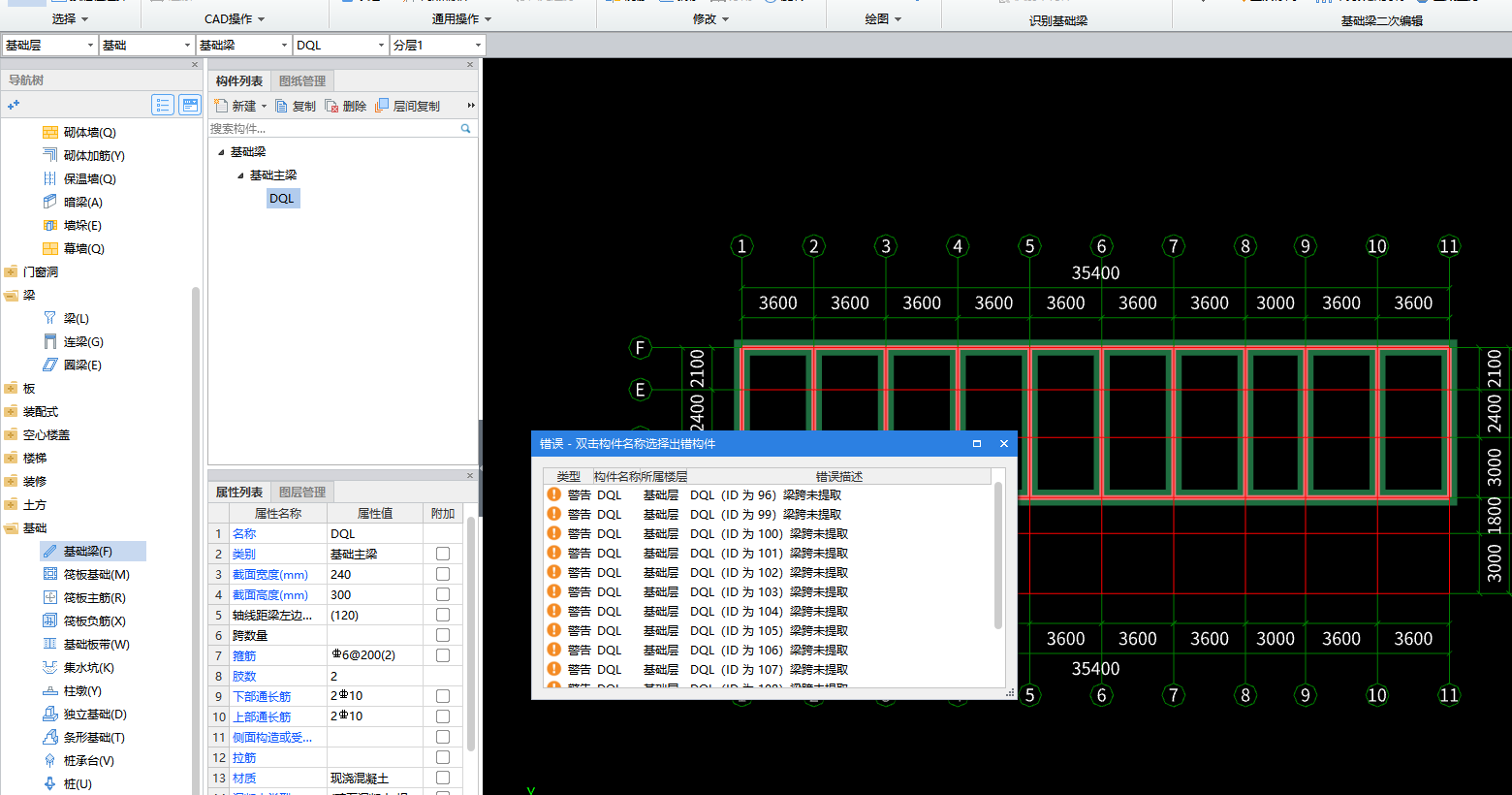Click 删除 button in component list
Viewport: 1512px width, 795px height.
346,106
